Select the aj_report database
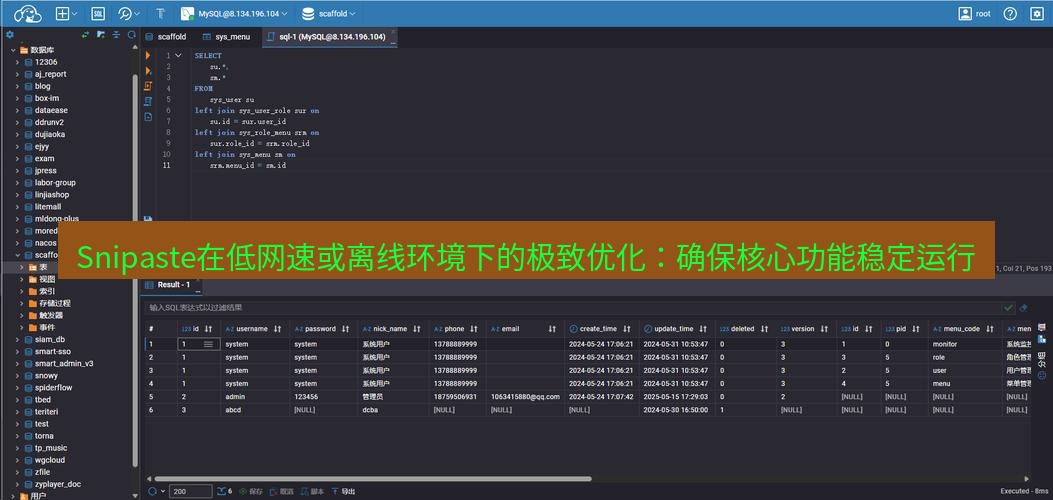Image resolution: width=1053 pixels, height=500 pixels. tap(50, 74)
